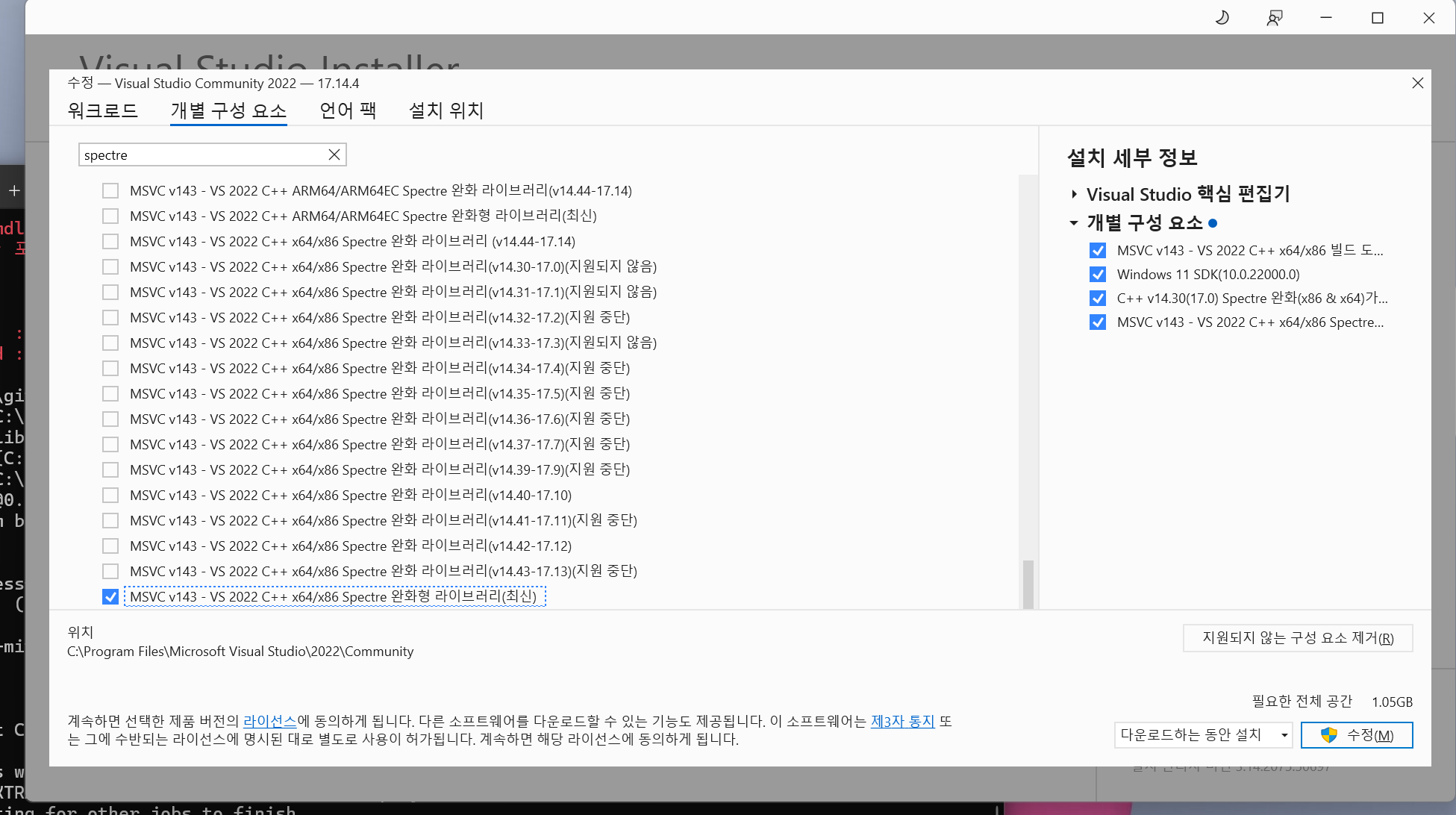Click new tab plus icon in terminal window
The width and height of the screenshot is (1456, 815).
[14, 191]
